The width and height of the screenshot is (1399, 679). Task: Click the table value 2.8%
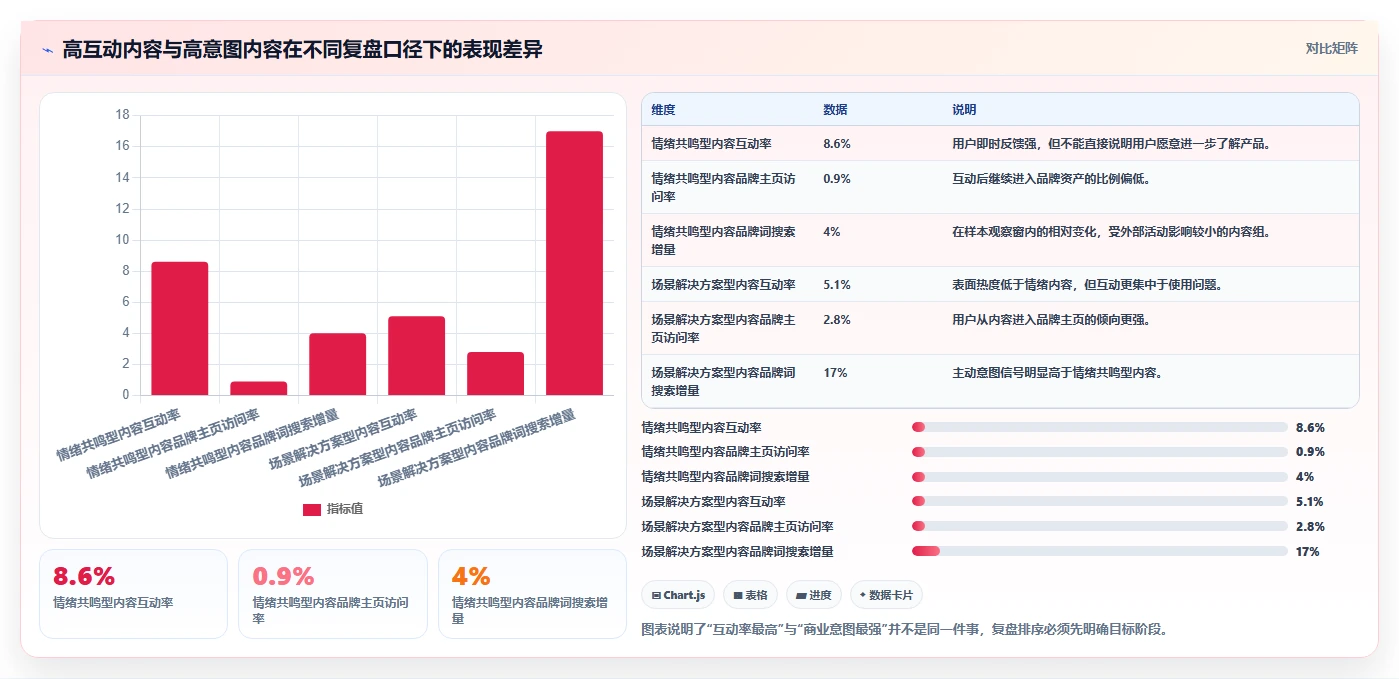(x=837, y=320)
